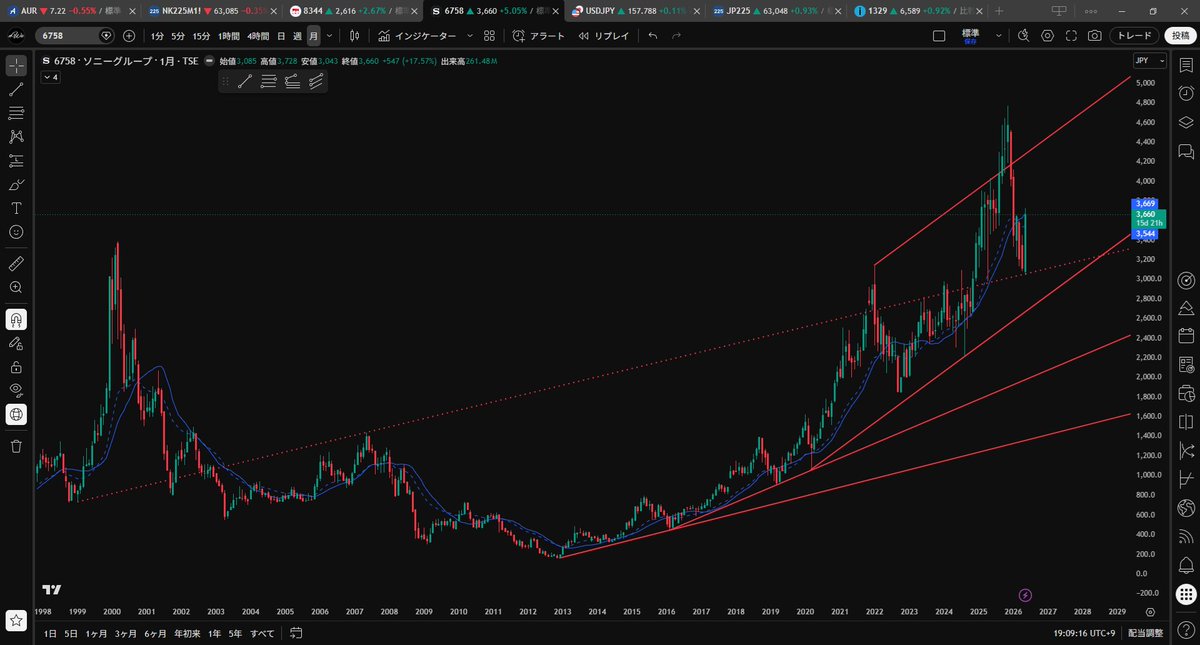Image resolution: width=1200 pixels, height=645 pixels.
Task: Open the patterns drawing tools
Action: coord(16,136)
